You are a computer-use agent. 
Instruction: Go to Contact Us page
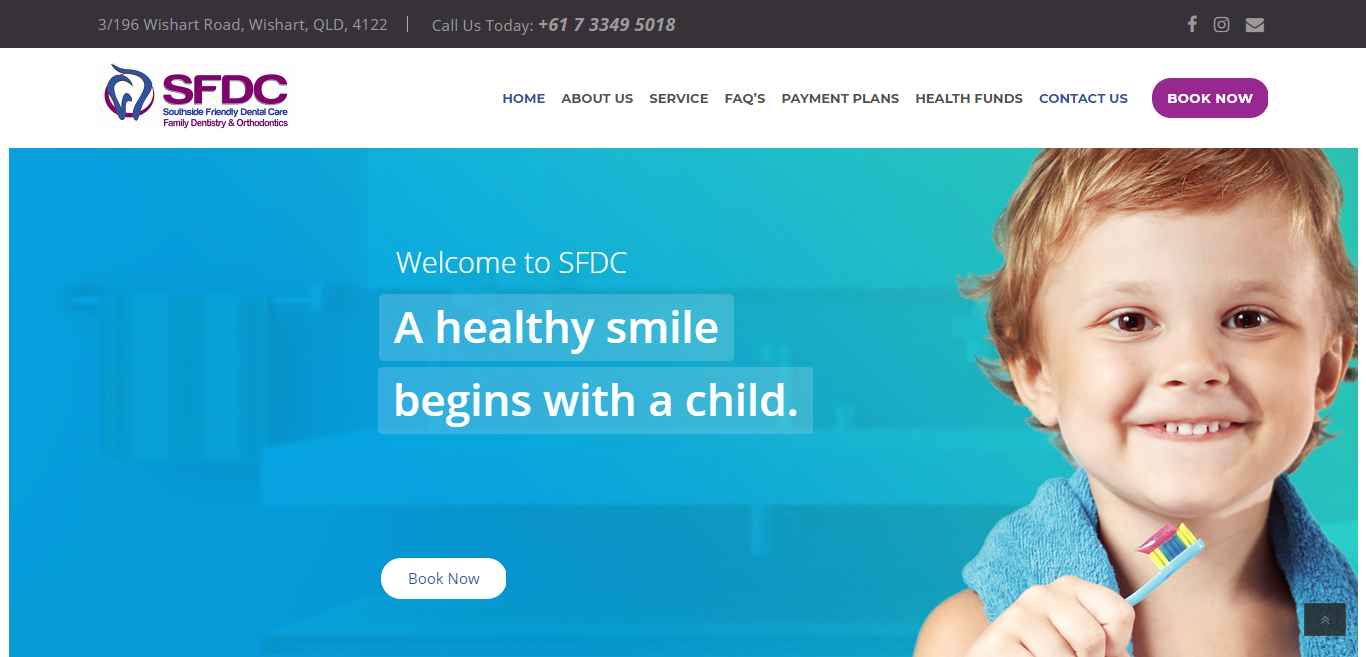click(1083, 98)
